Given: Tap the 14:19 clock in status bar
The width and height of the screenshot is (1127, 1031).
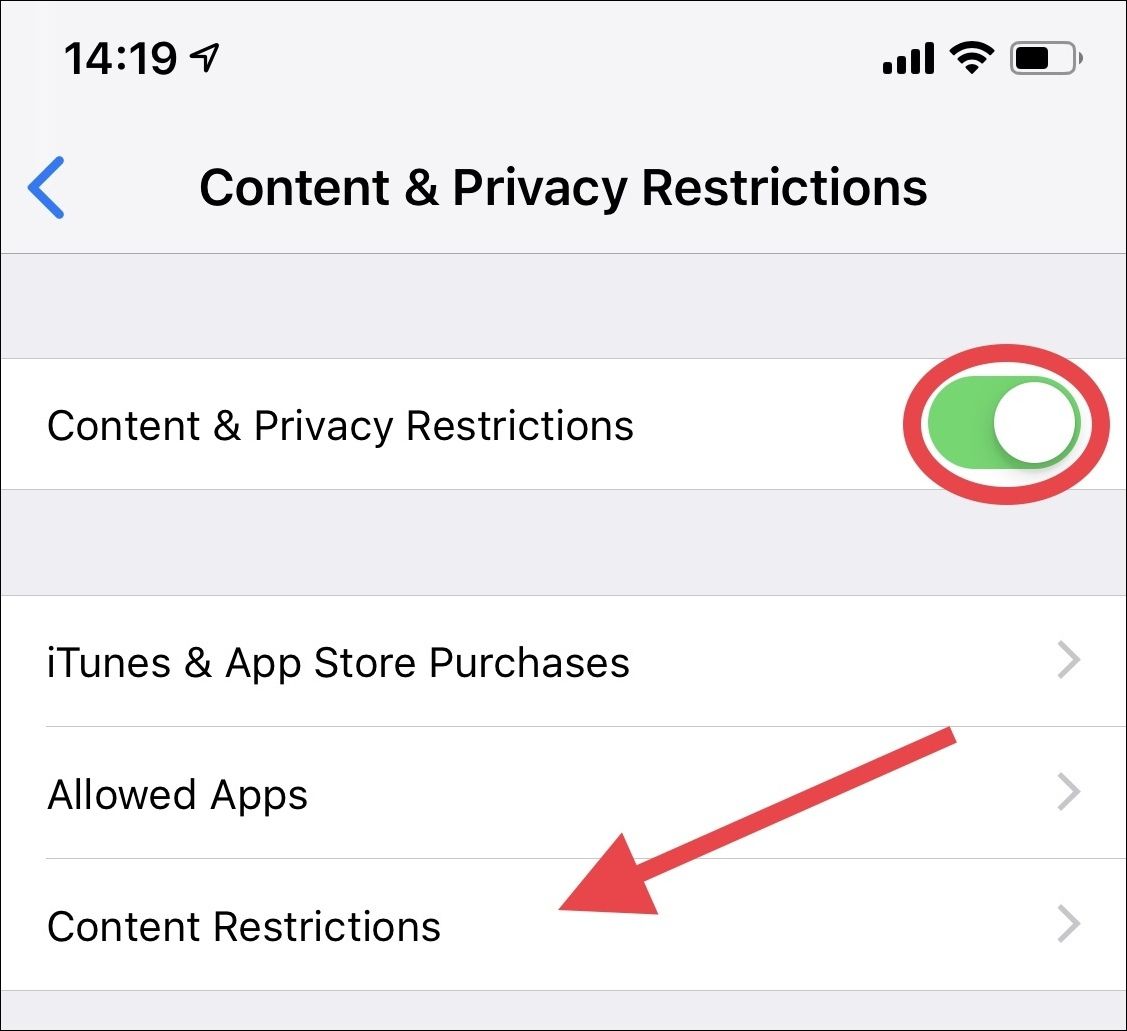Looking at the screenshot, I should 120,58.
